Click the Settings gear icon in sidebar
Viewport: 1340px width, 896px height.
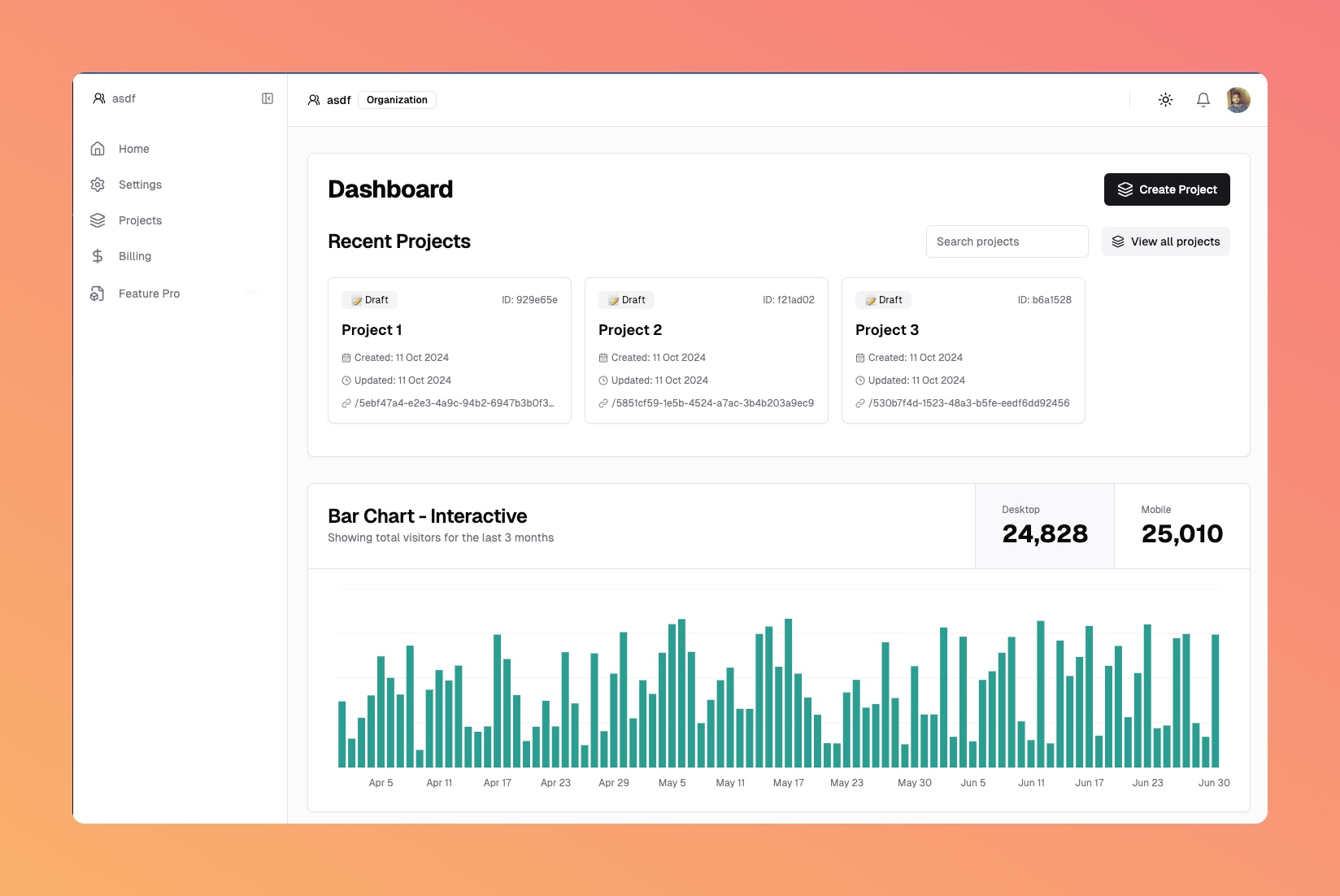click(x=98, y=185)
